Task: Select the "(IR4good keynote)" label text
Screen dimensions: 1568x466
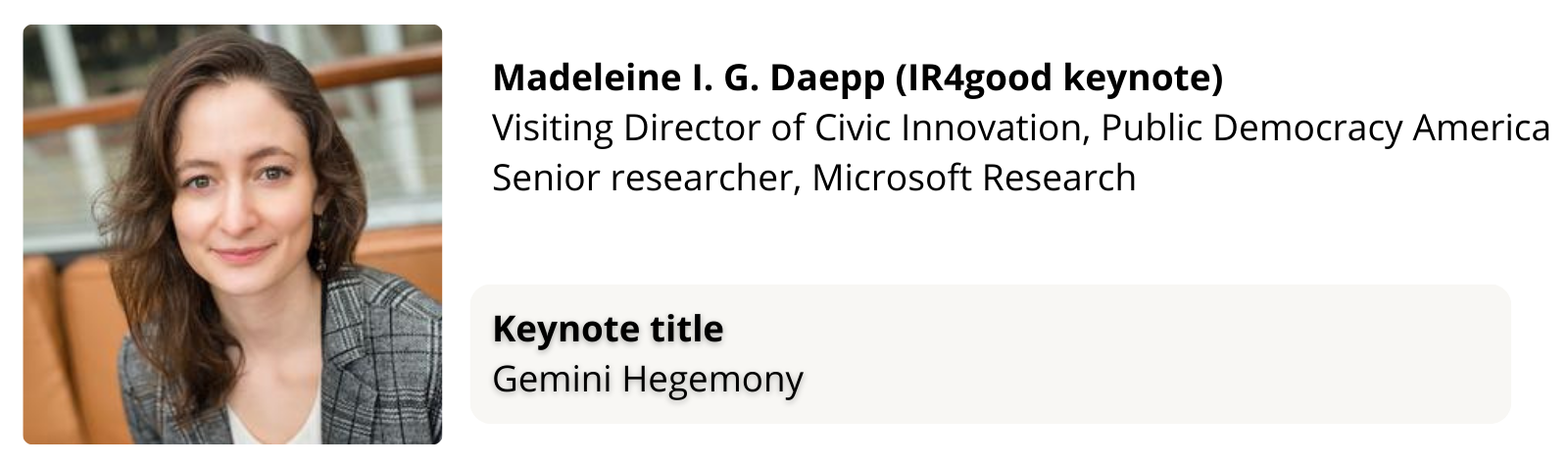Action: [1058, 78]
